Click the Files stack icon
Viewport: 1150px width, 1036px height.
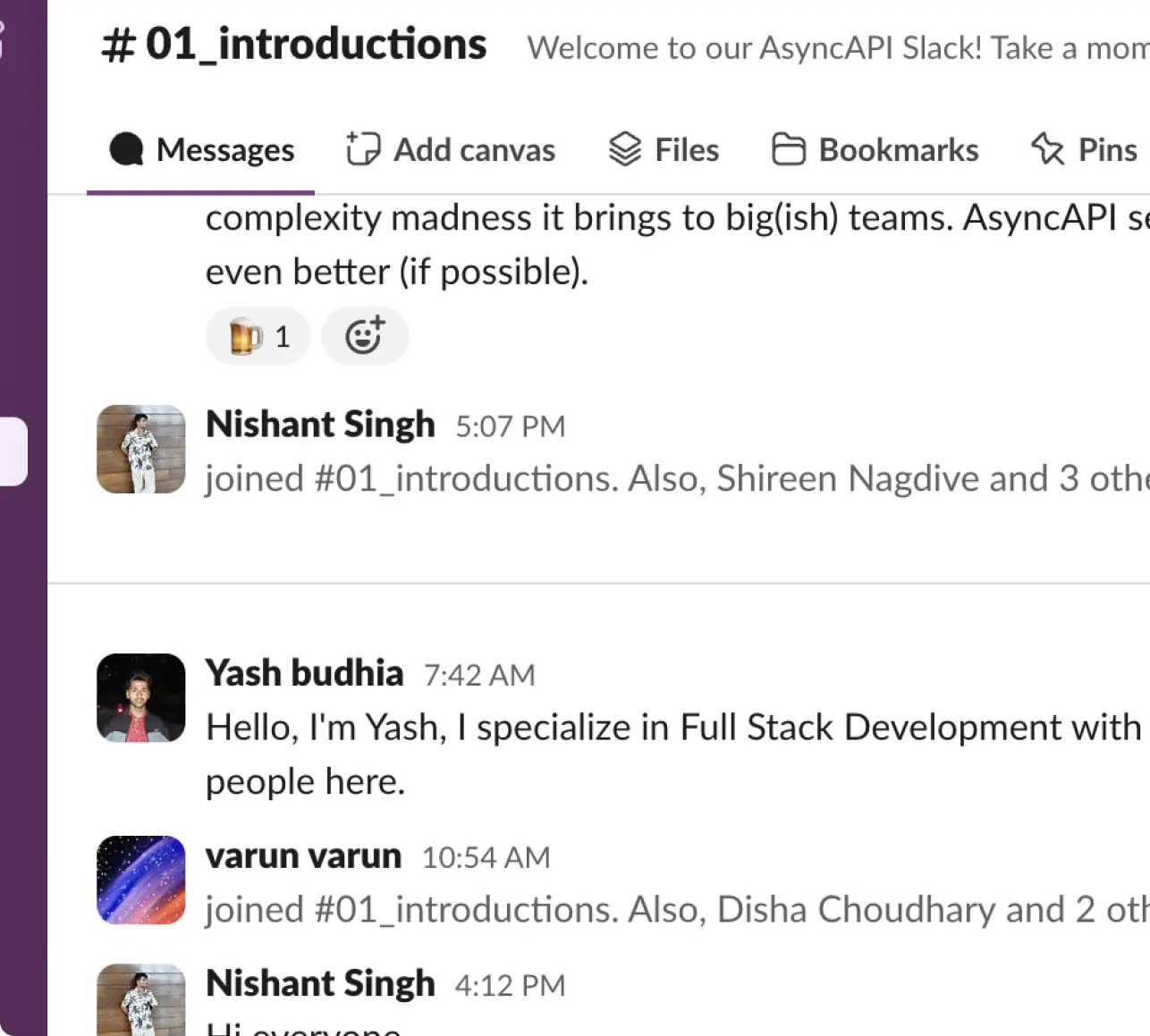pos(626,149)
